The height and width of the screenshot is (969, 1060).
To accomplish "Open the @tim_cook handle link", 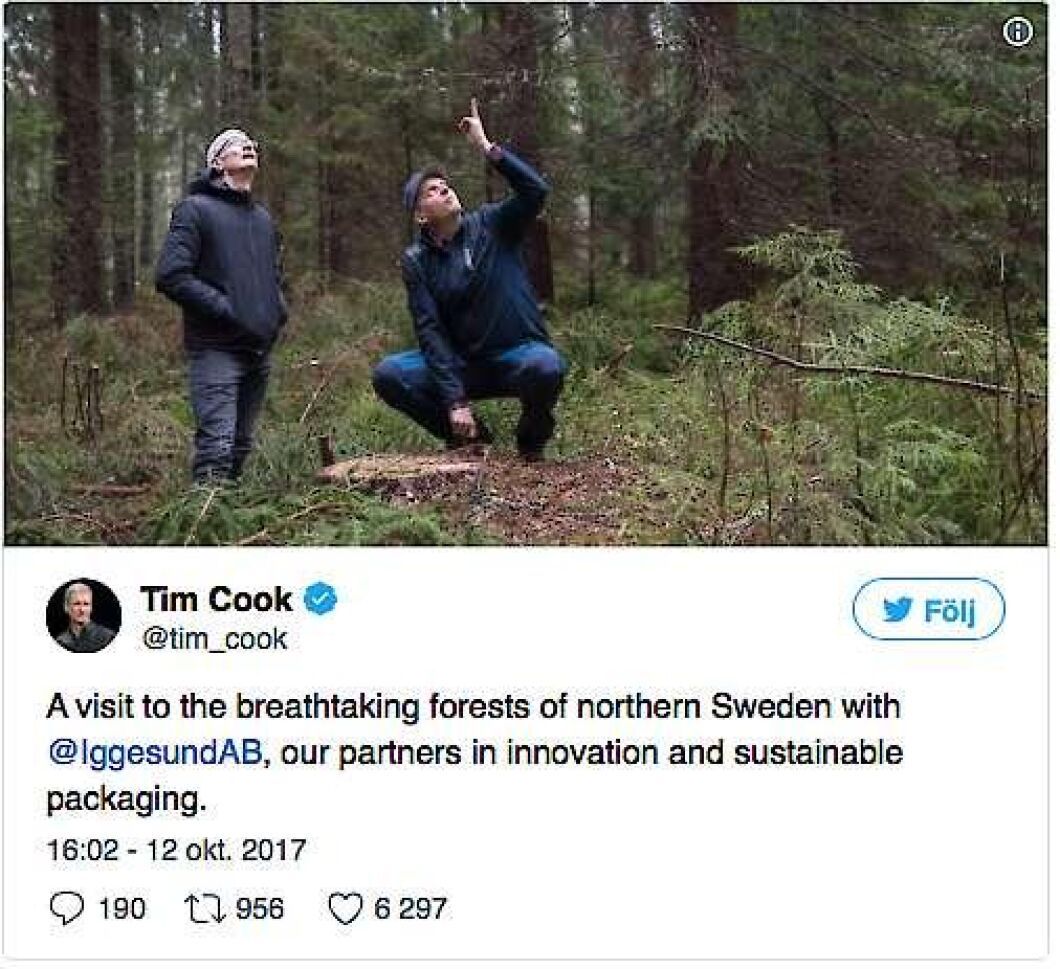I will tap(214, 639).
